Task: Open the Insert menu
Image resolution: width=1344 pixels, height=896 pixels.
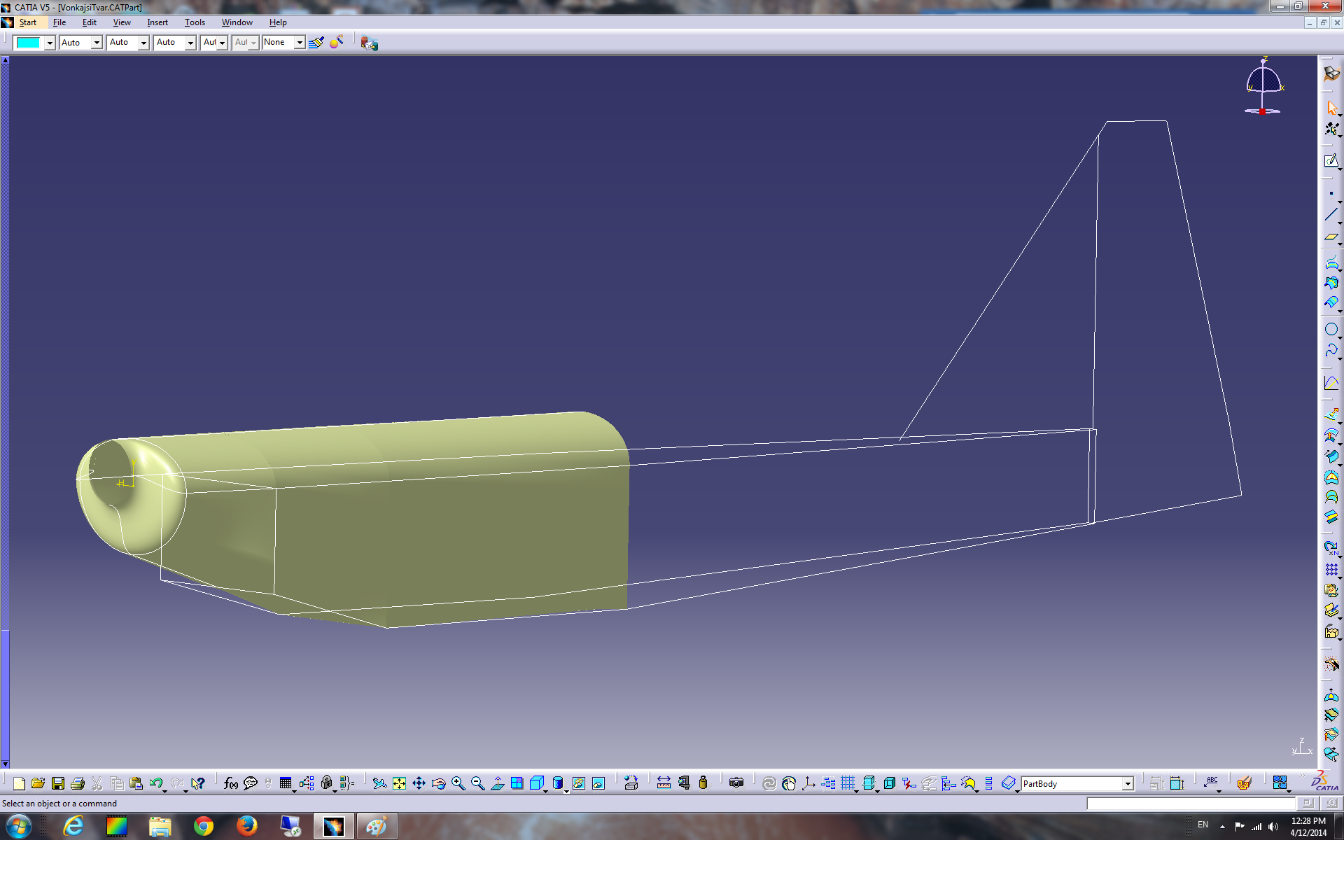Action: pyautogui.click(x=157, y=22)
